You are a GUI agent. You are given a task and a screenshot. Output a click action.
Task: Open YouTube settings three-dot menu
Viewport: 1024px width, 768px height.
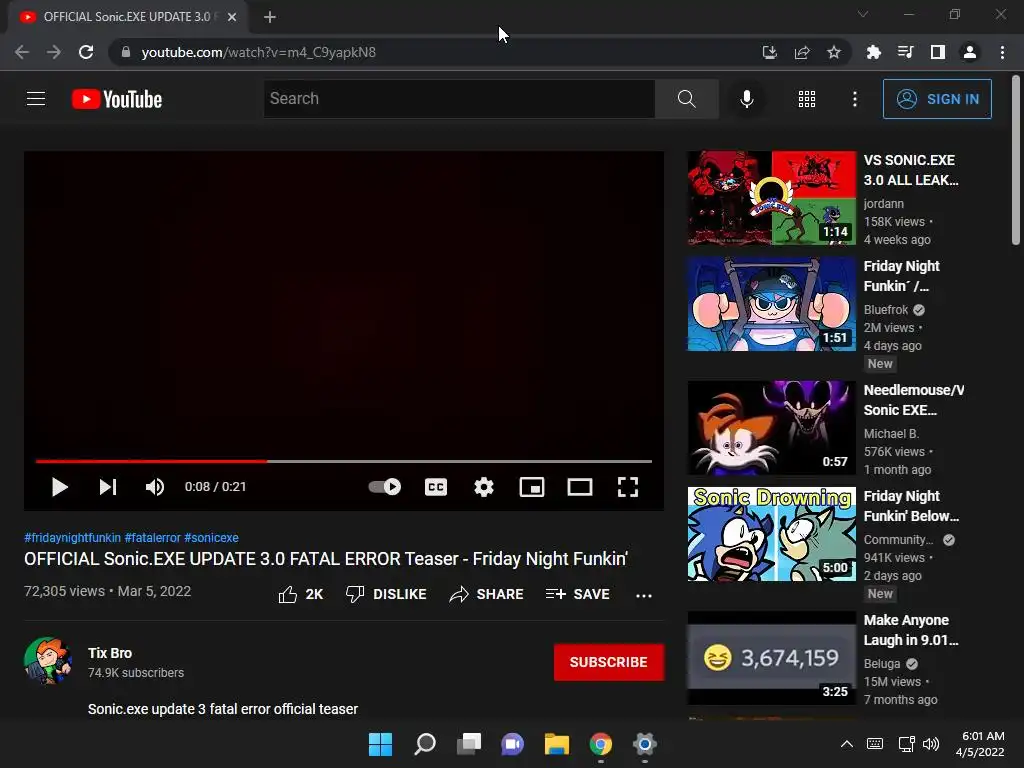[x=854, y=99]
